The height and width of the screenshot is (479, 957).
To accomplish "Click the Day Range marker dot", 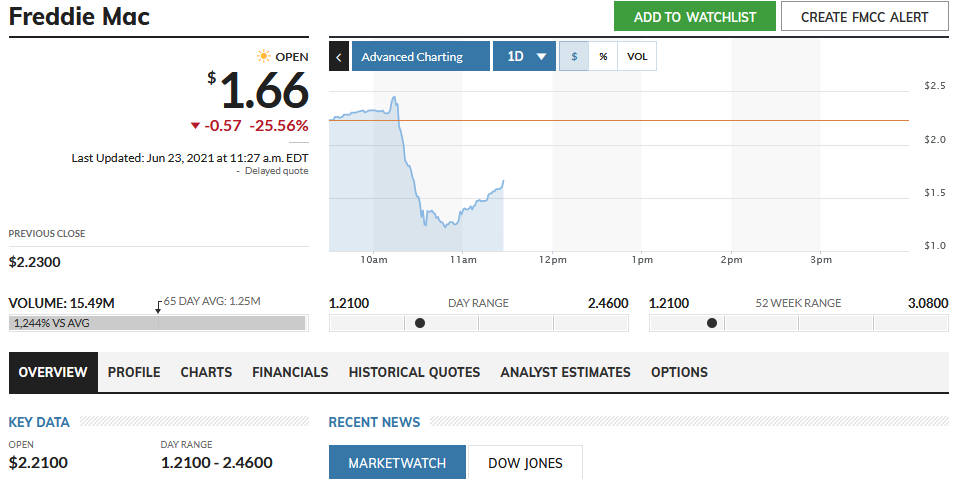I will (420, 323).
